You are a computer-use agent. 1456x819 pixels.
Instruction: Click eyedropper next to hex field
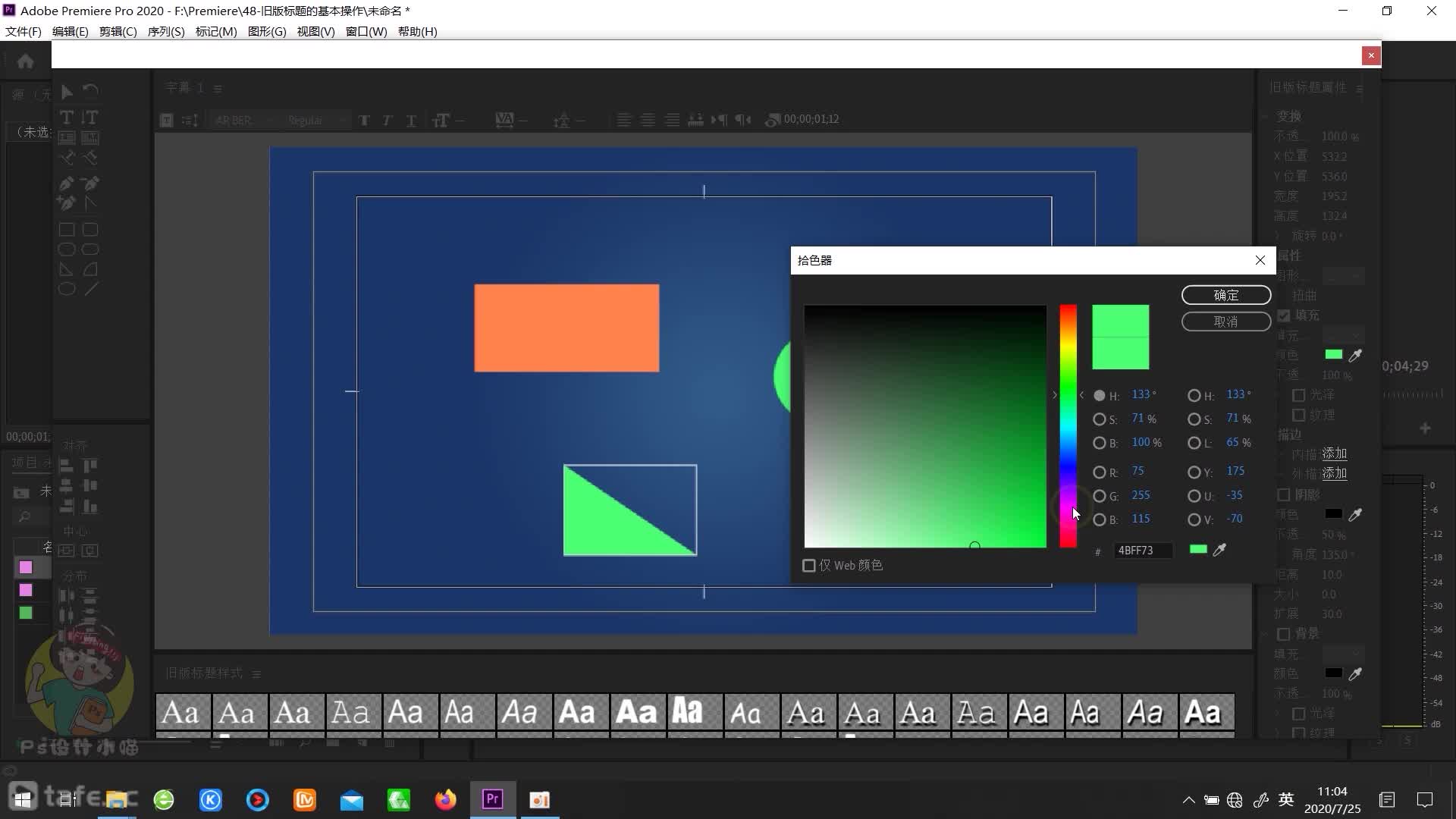[x=1219, y=550]
